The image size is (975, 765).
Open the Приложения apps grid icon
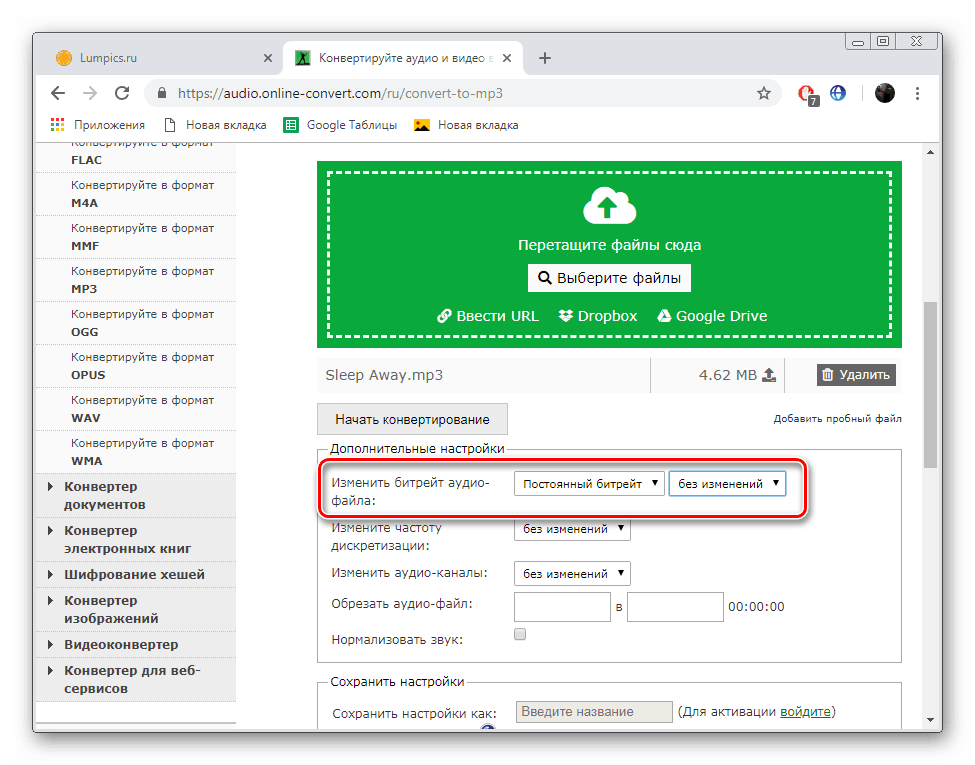[57, 125]
